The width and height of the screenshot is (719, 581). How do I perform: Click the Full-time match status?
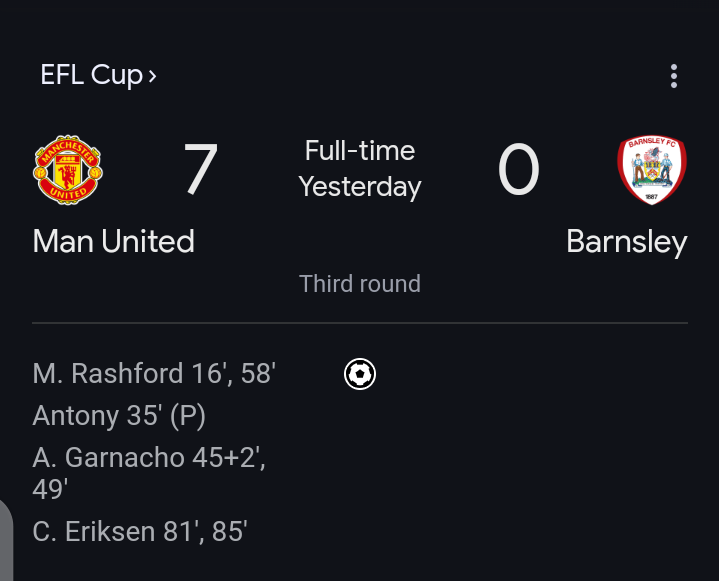point(360,151)
